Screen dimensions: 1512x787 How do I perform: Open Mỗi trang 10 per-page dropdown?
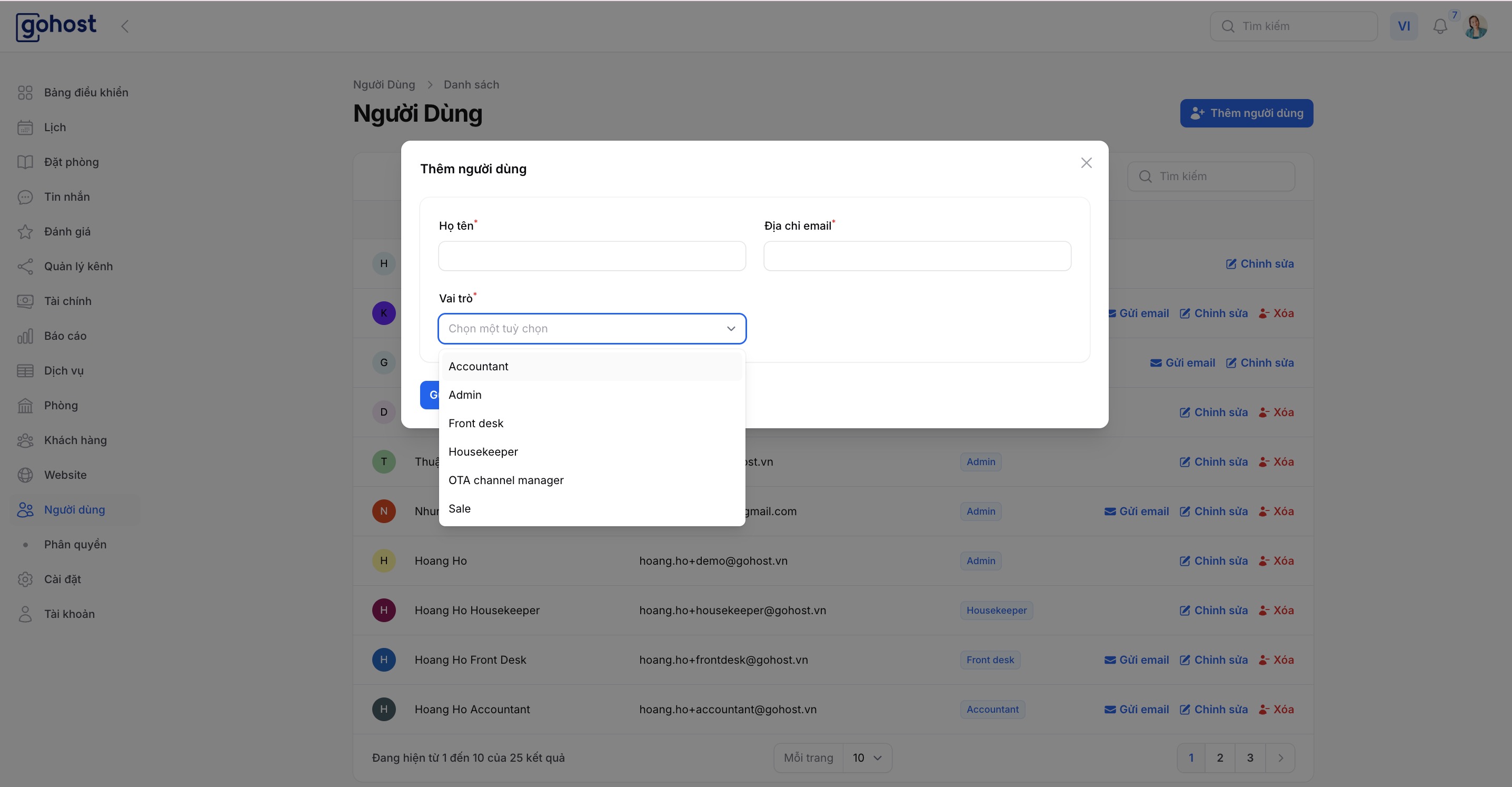coord(867,758)
